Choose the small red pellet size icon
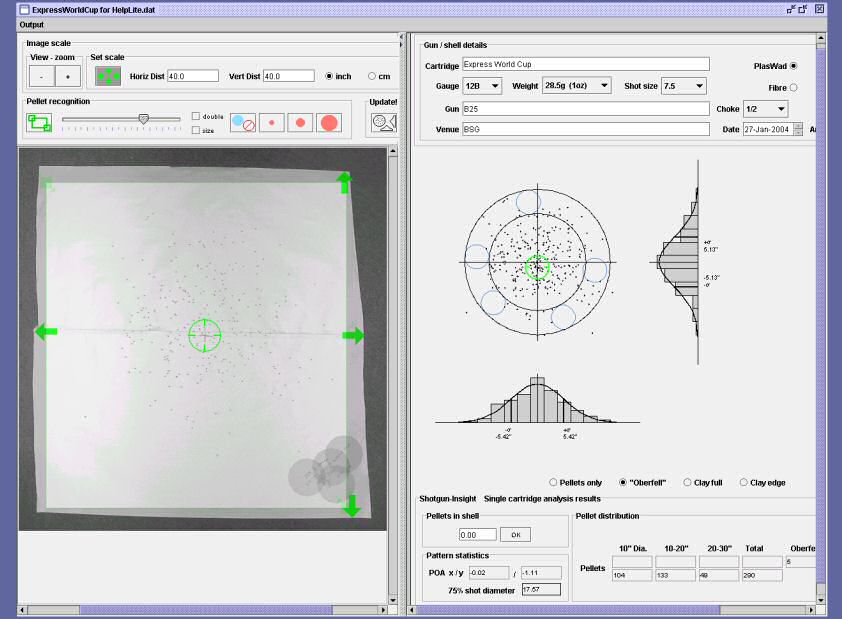The image size is (842, 619). point(271,122)
